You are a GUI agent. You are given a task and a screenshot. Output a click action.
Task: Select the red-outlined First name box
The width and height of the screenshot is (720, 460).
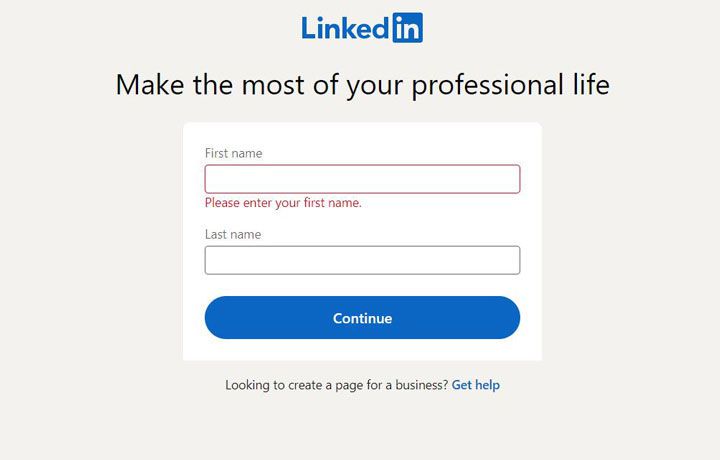(362, 179)
